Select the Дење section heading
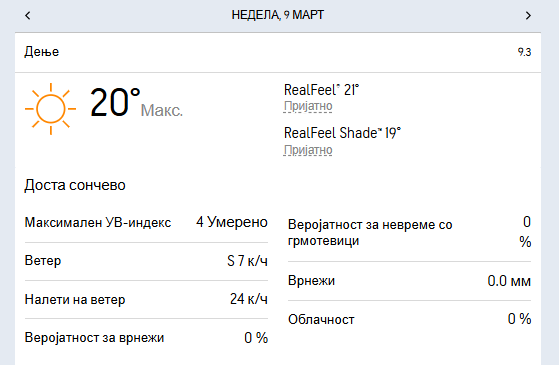559x365 pixels. pyautogui.click(x=42, y=52)
